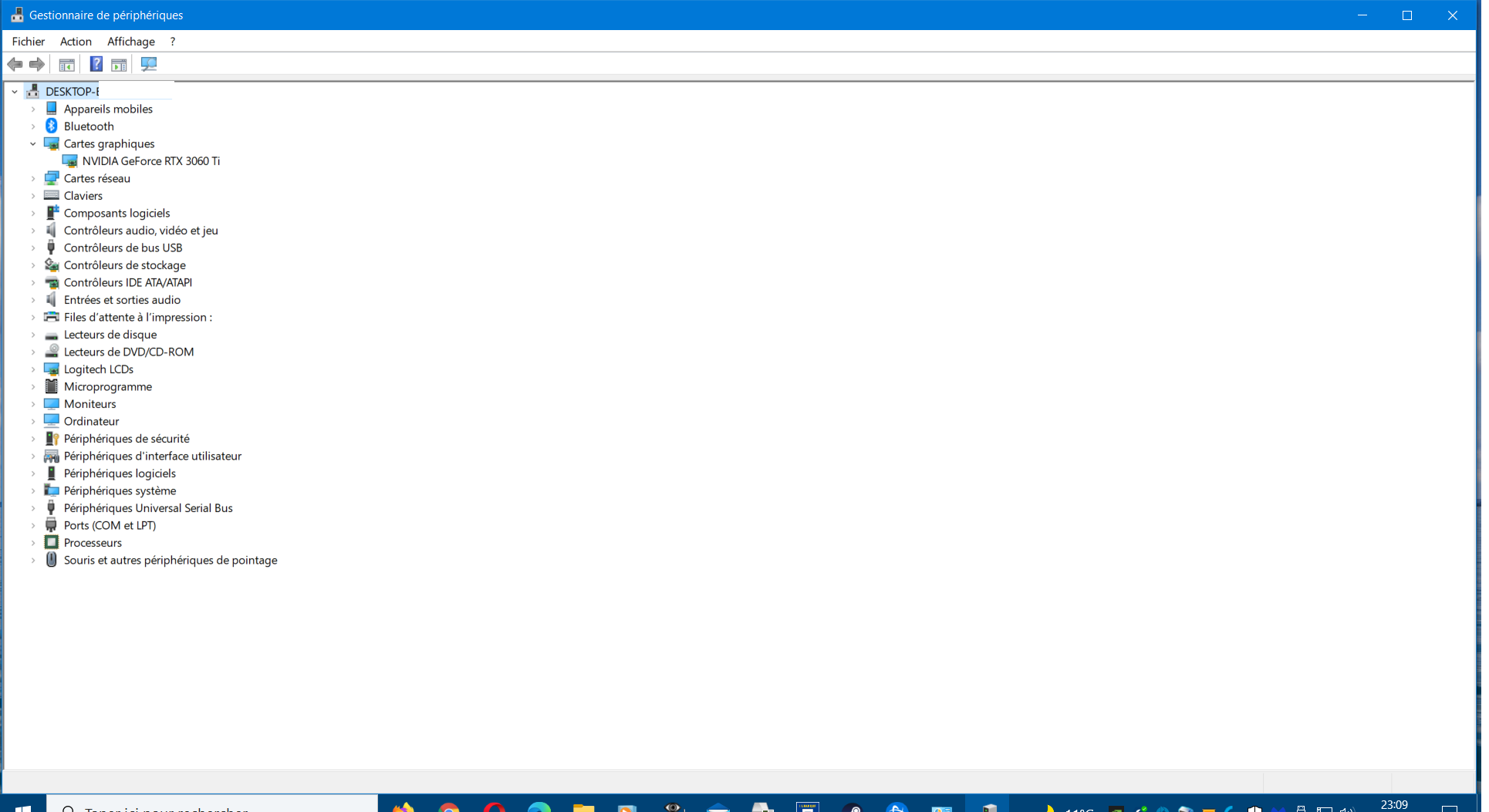Click the Forward arrow toolbar icon
Screen dimensions: 1489x812
click(x=36, y=65)
